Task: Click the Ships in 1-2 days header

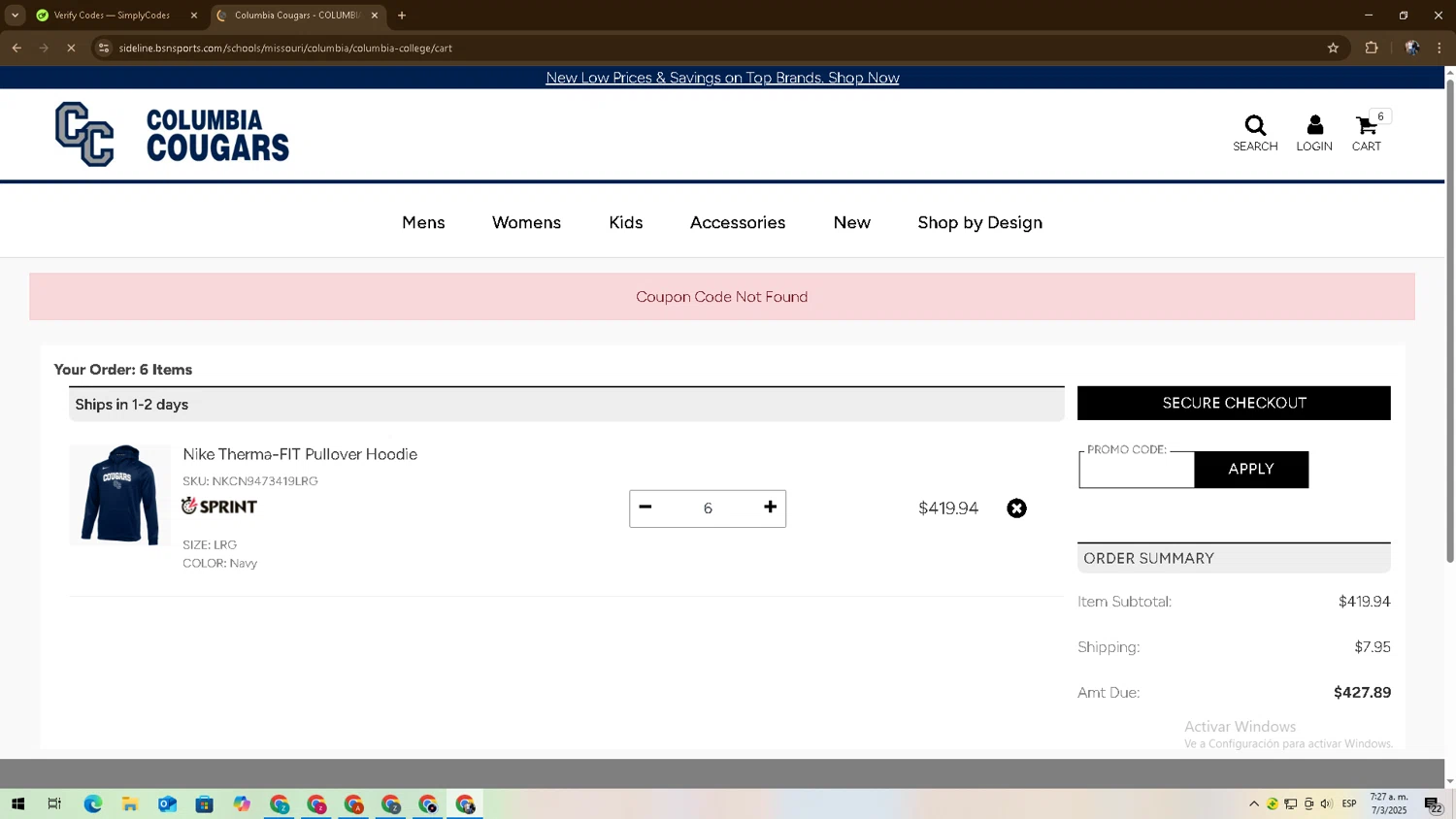Action: click(567, 405)
